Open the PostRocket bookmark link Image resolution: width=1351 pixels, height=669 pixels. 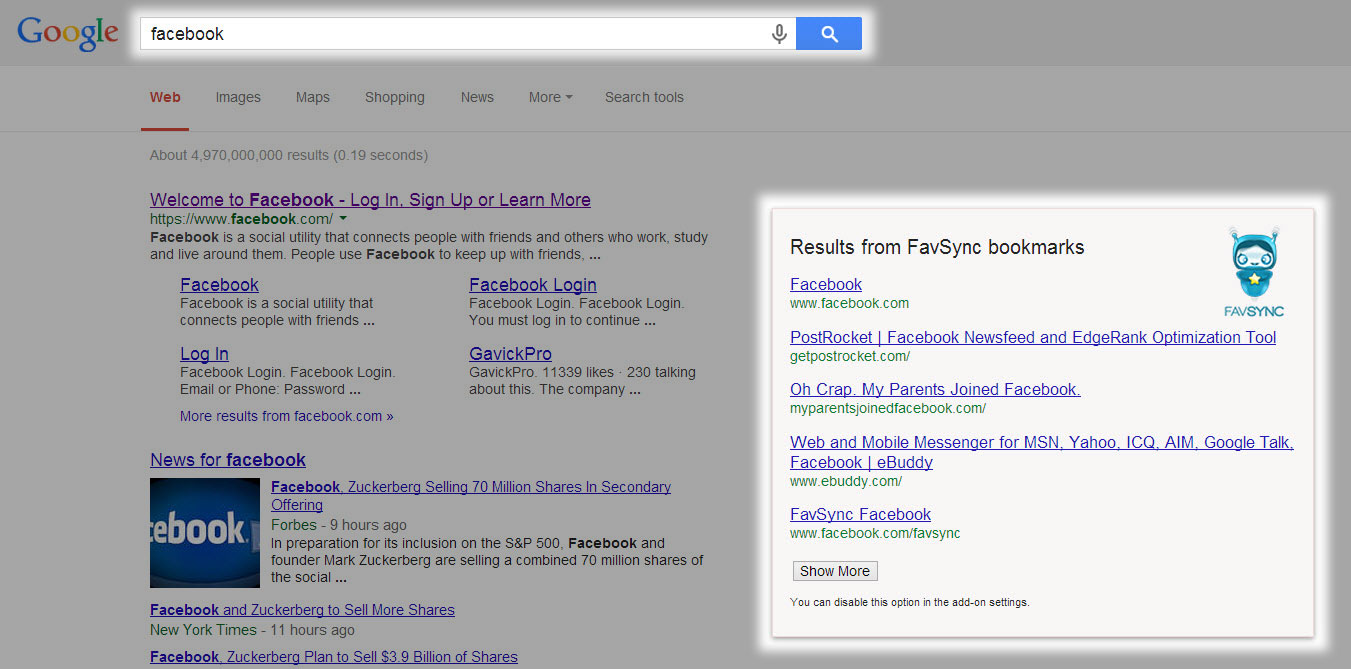pos(1032,337)
